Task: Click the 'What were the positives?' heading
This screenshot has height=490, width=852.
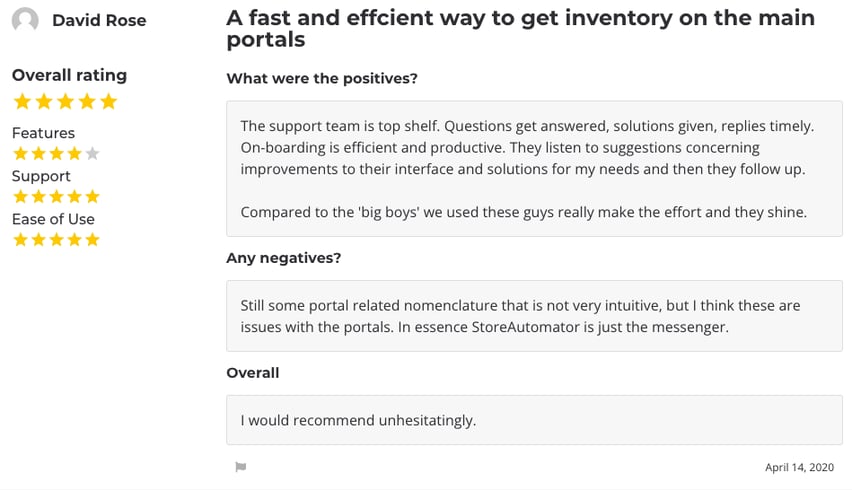Action: pyautogui.click(x=322, y=79)
